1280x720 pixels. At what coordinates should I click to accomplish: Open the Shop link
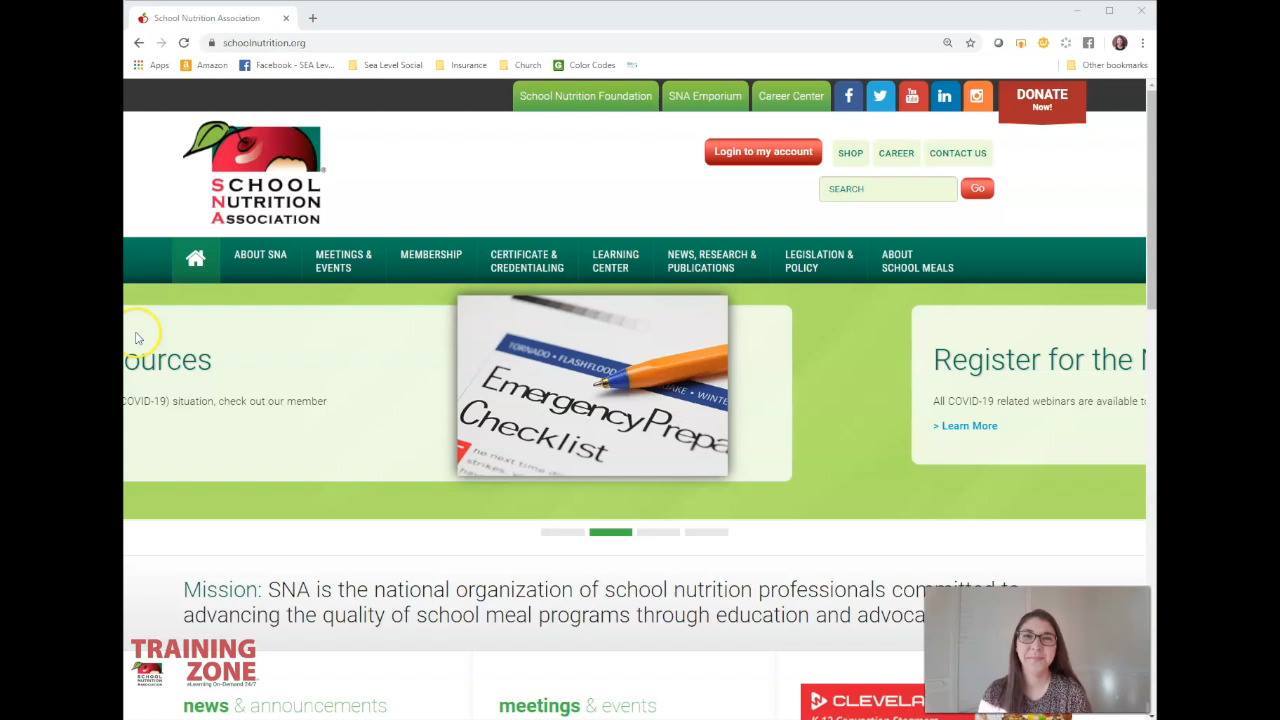tap(850, 153)
